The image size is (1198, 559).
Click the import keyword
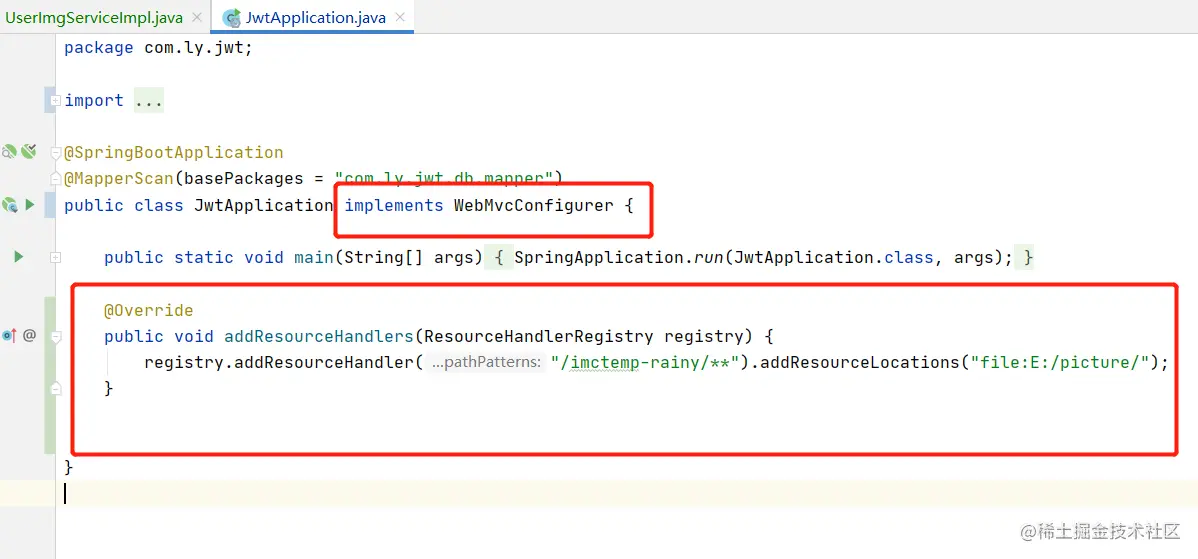pyautogui.click(x=94, y=100)
